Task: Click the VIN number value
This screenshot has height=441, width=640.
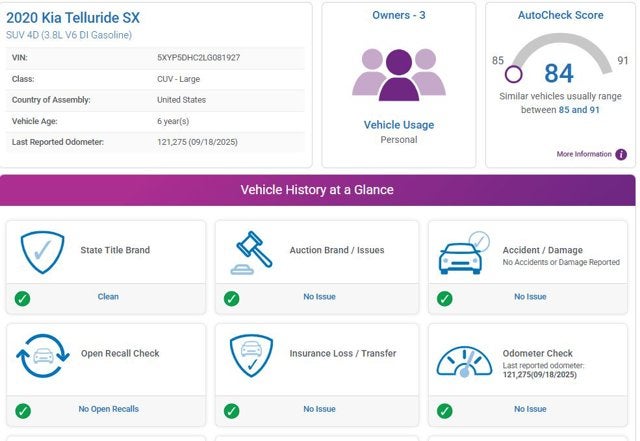Action: (x=198, y=57)
